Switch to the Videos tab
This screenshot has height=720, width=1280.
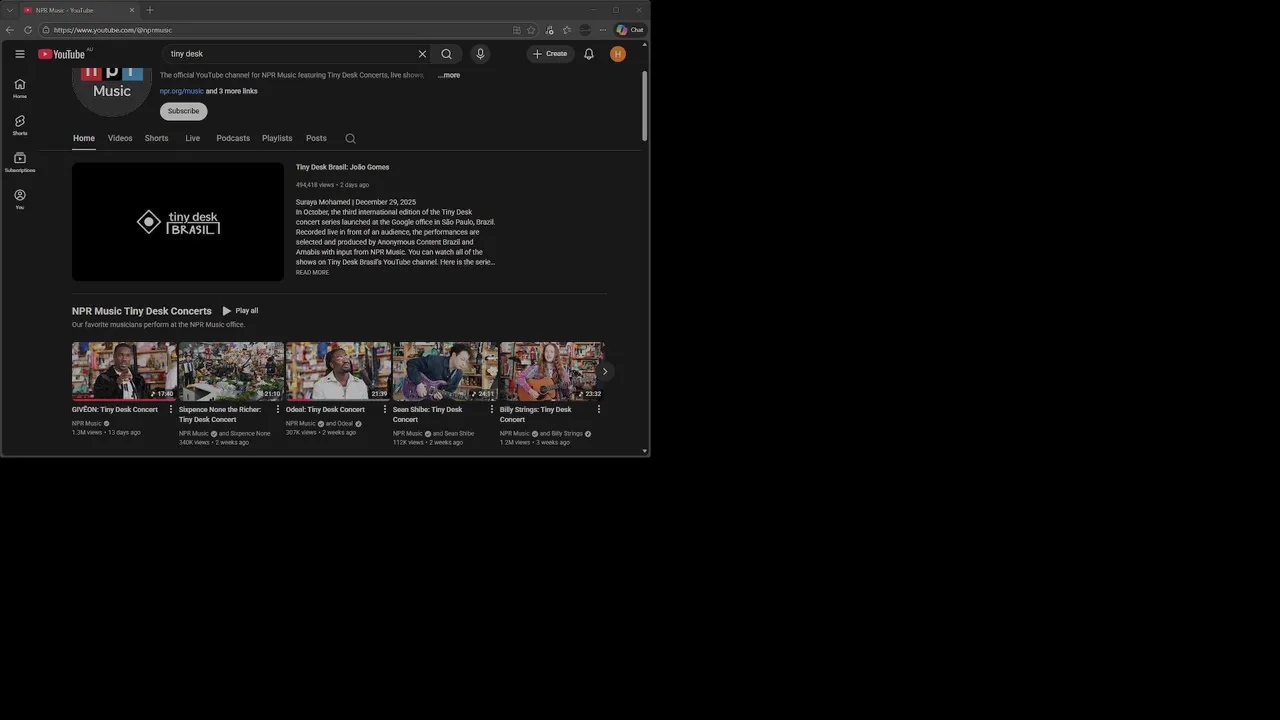click(x=120, y=138)
